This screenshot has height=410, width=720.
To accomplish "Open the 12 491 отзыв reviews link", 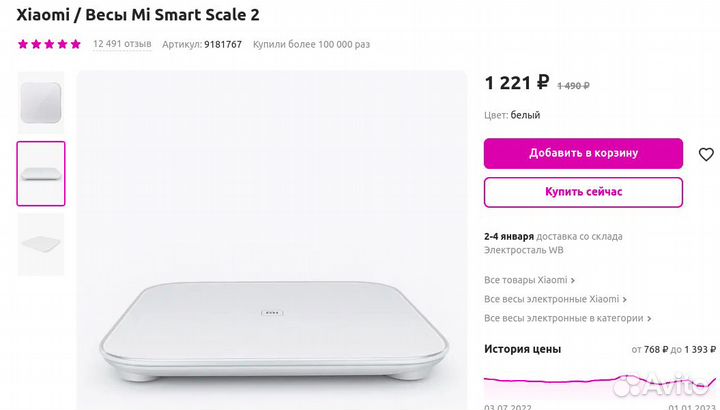I will pyautogui.click(x=122, y=44).
